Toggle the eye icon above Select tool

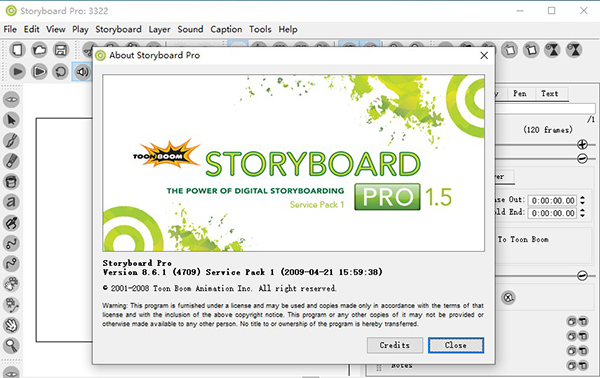coord(11,99)
